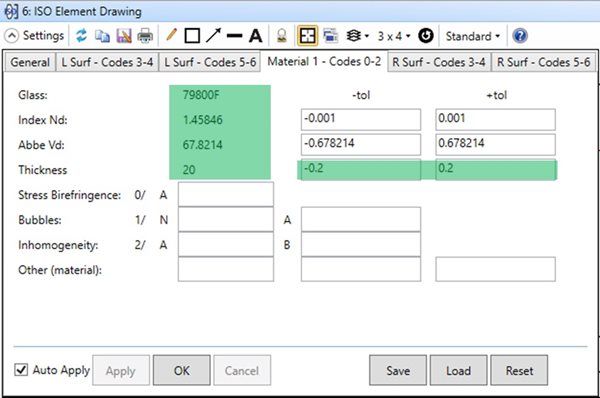Image resolution: width=600 pixels, height=398 pixels.
Task: Click the Stress Birefringence input field
Action: (x=226, y=195)
